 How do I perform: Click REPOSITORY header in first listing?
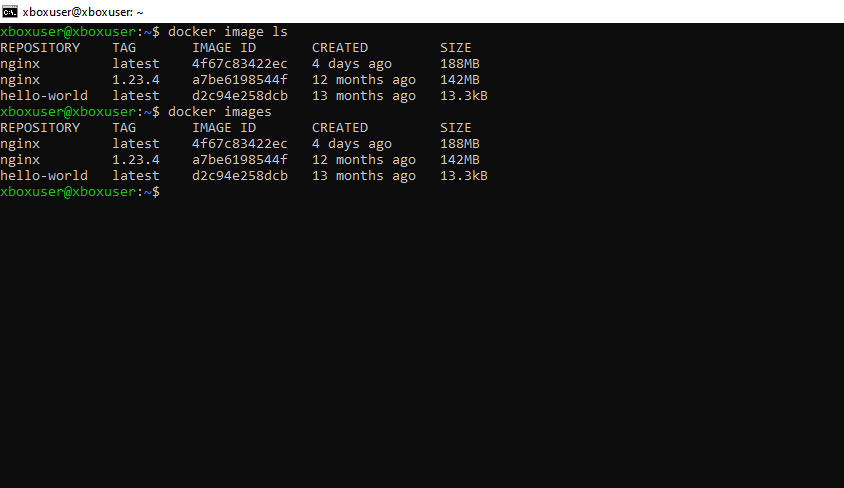40,47
